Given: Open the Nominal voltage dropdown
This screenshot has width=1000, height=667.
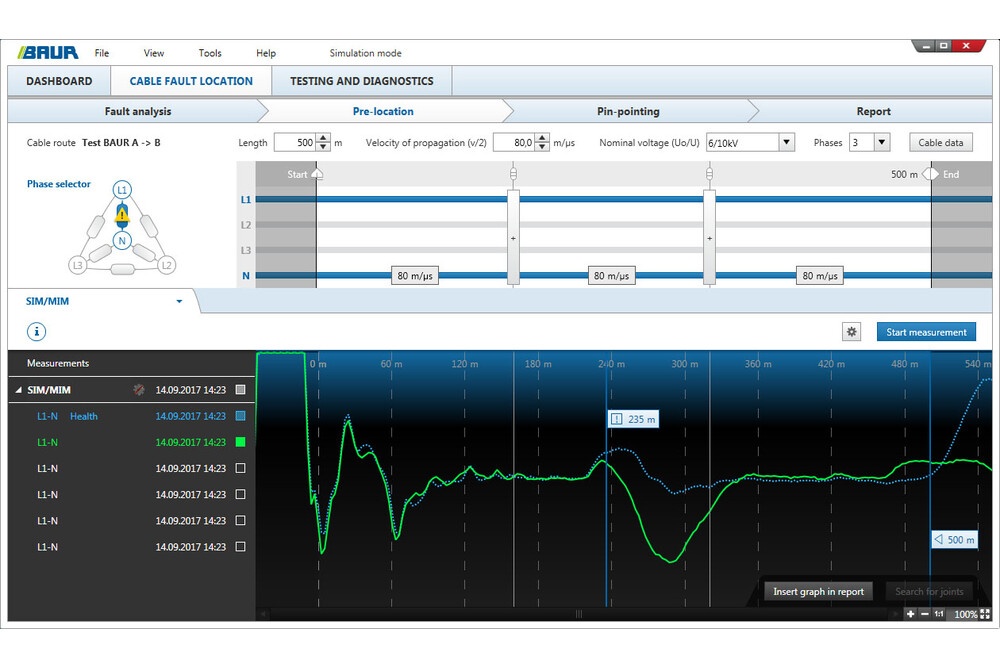Looking at the screenshot, I should (785, 142).
